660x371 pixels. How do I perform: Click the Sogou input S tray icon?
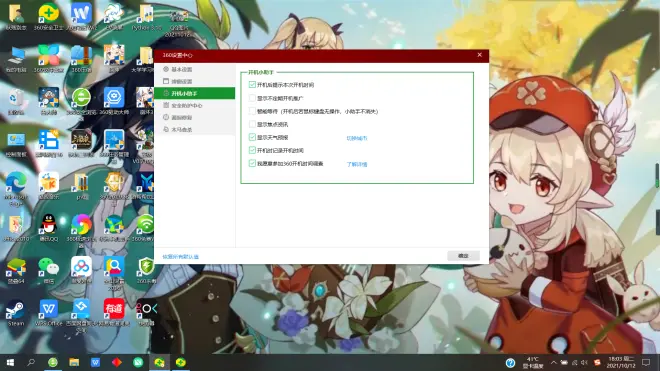click(x=597, y=362)
